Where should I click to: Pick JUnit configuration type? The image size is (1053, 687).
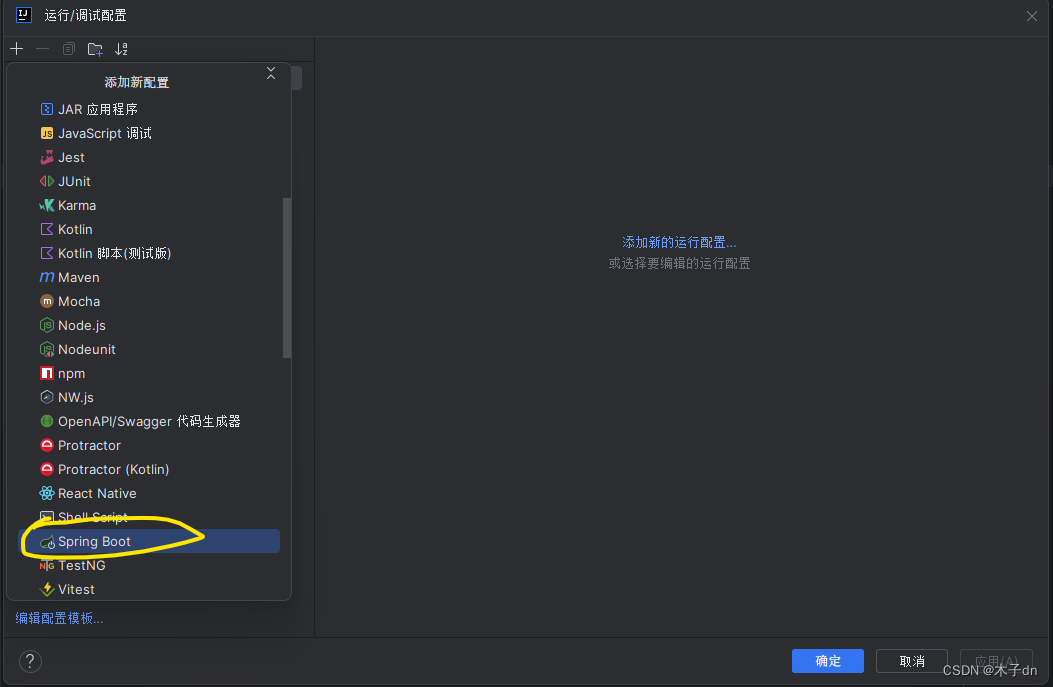pyautogui.click(x=148, y=181)
